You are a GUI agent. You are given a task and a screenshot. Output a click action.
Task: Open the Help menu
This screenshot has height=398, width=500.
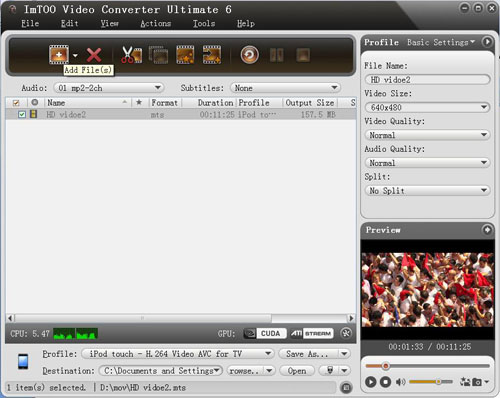coord(246,23)
